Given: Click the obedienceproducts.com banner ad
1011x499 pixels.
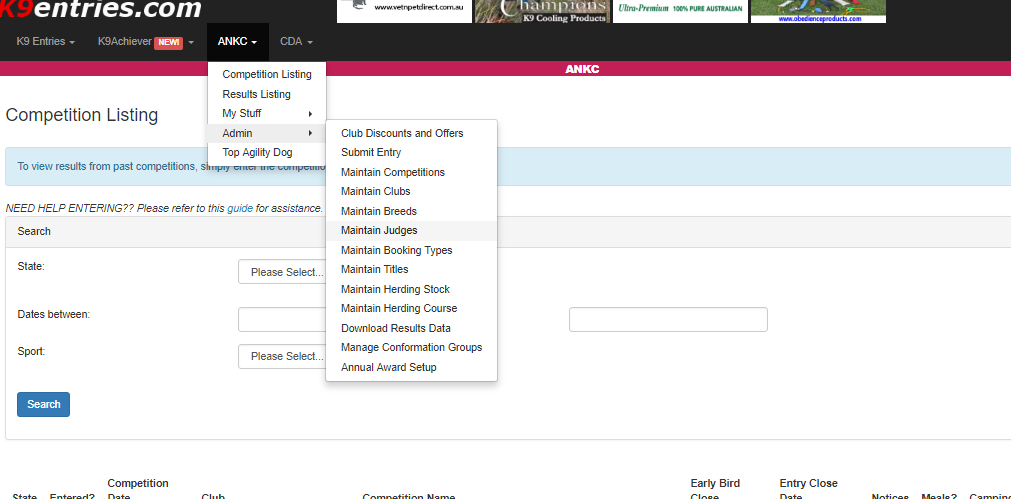Looking at the screenshot, I should coord(818,11).
